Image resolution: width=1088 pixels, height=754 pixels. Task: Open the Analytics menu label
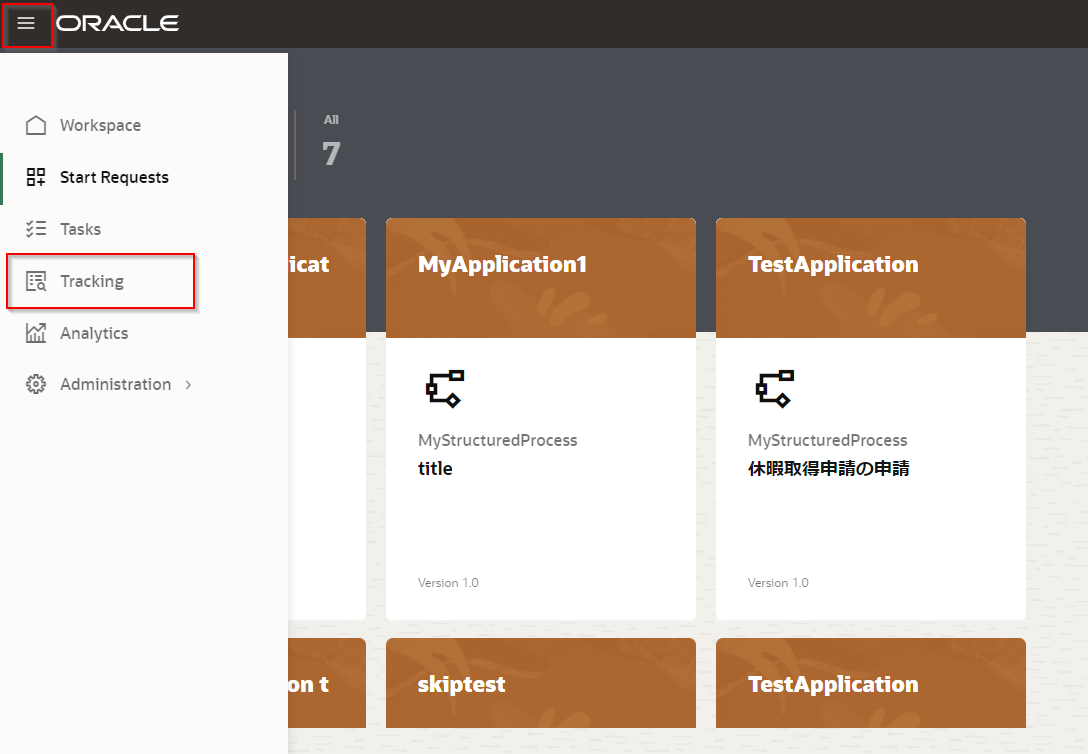[x=94, y=333]
